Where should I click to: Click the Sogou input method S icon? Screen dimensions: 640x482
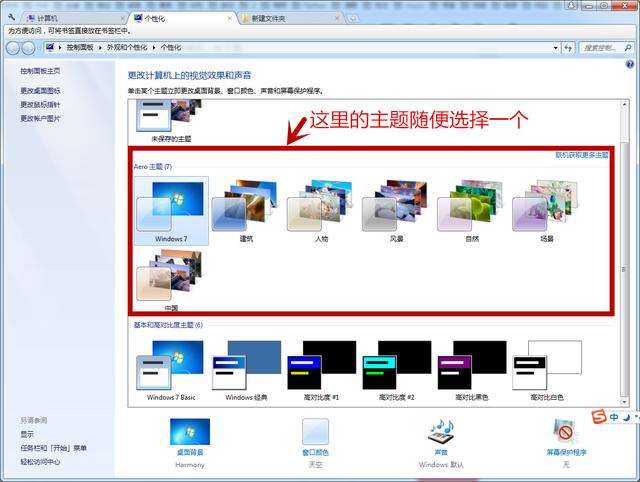click(x=599, y=417)
